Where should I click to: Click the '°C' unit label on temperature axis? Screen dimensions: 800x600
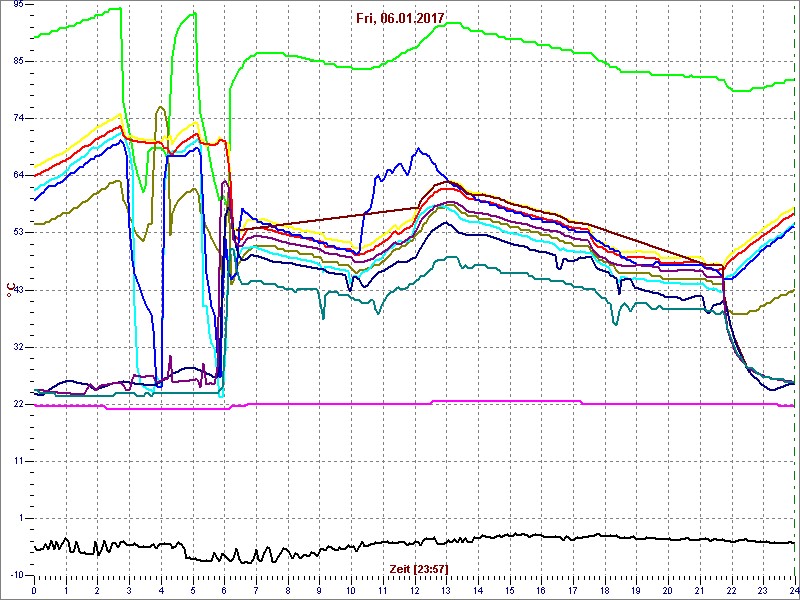10,291
